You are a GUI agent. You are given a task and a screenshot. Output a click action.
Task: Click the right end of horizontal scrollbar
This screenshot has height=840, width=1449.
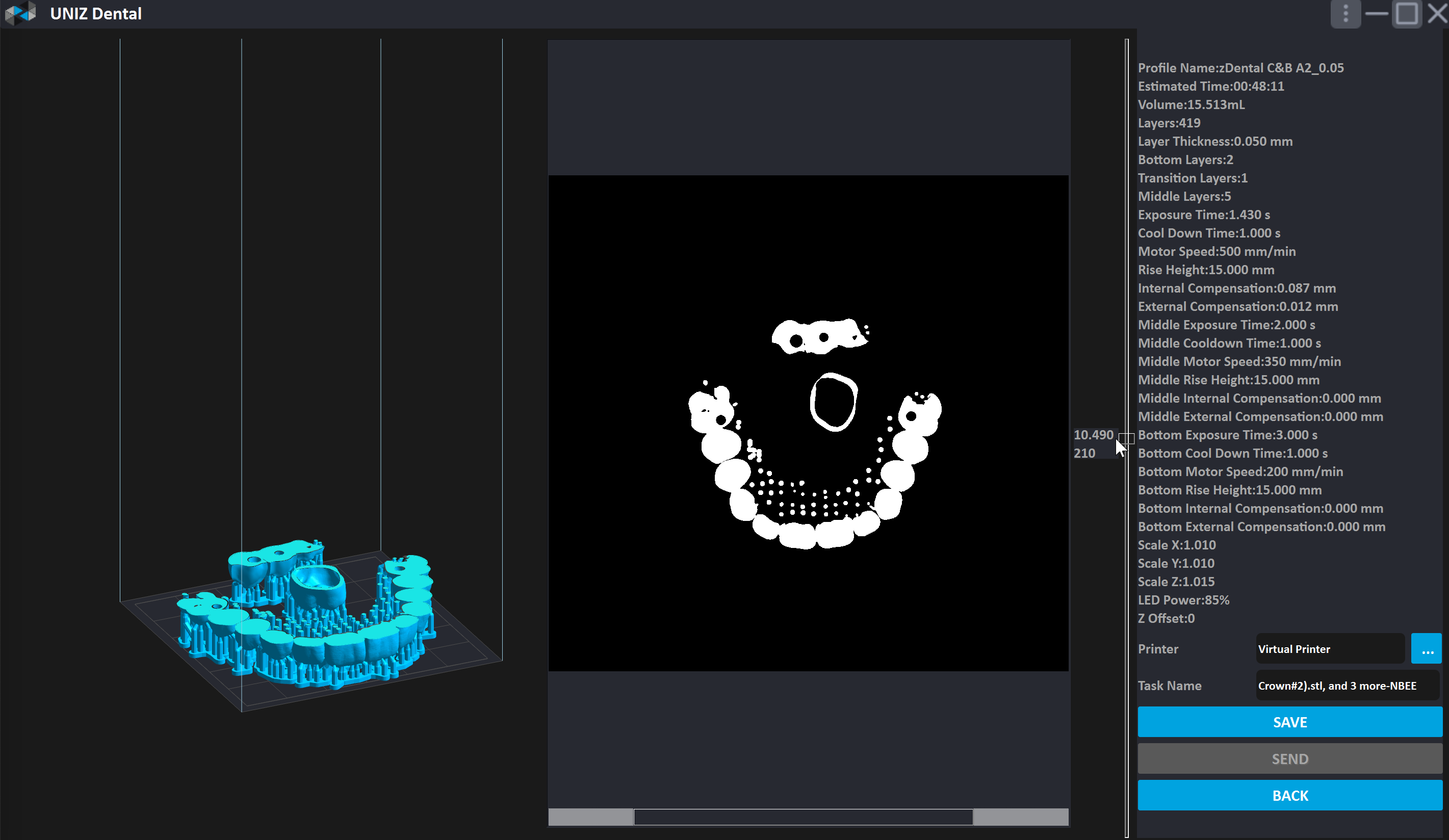click(x=1021, y=817)
